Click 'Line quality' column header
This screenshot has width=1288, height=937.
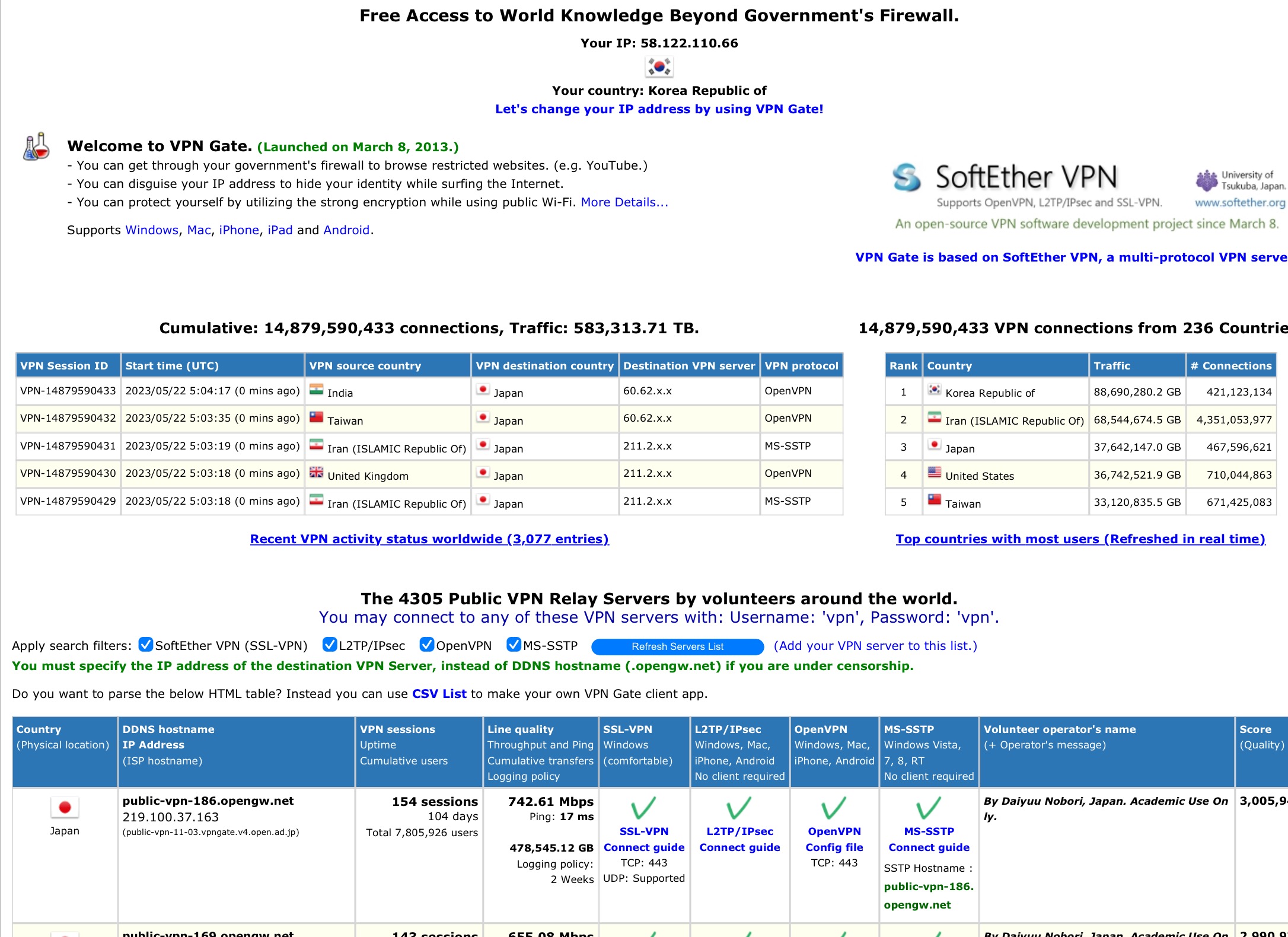click(541, 751)
